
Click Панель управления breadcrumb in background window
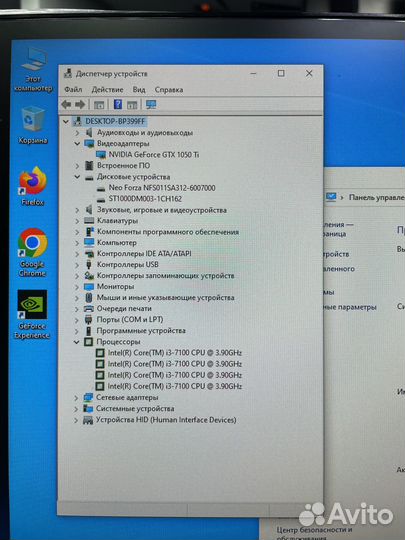377,198
